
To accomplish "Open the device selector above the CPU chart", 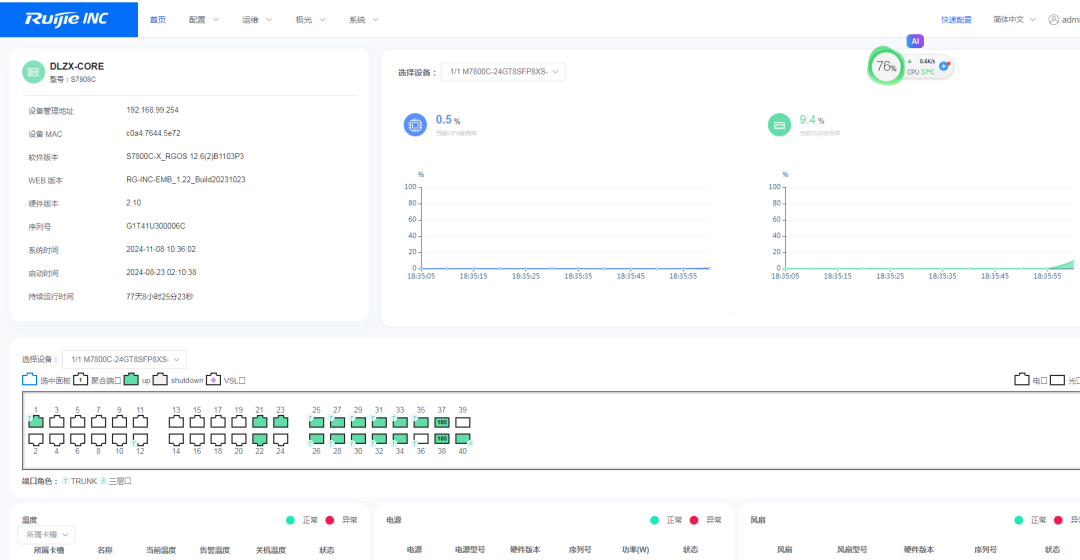I will click(x=503, y=72).
